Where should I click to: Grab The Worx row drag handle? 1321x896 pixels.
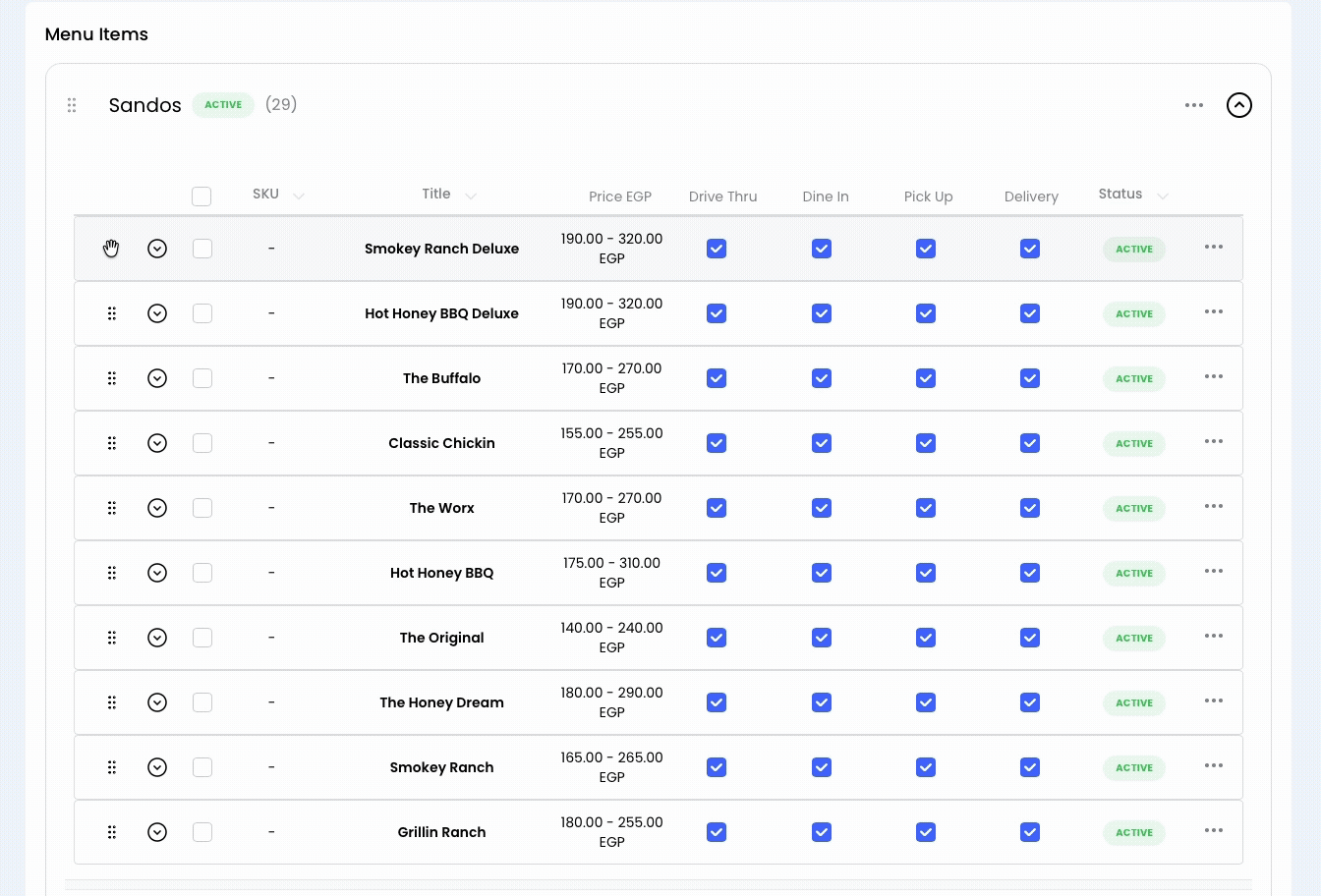click(x=112, y=508)
